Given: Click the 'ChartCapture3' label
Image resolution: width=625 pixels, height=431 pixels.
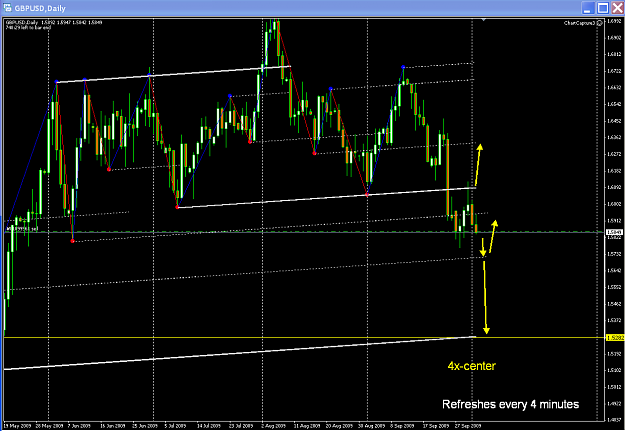Looking at the screenshot, I should (x=580, y=23).
